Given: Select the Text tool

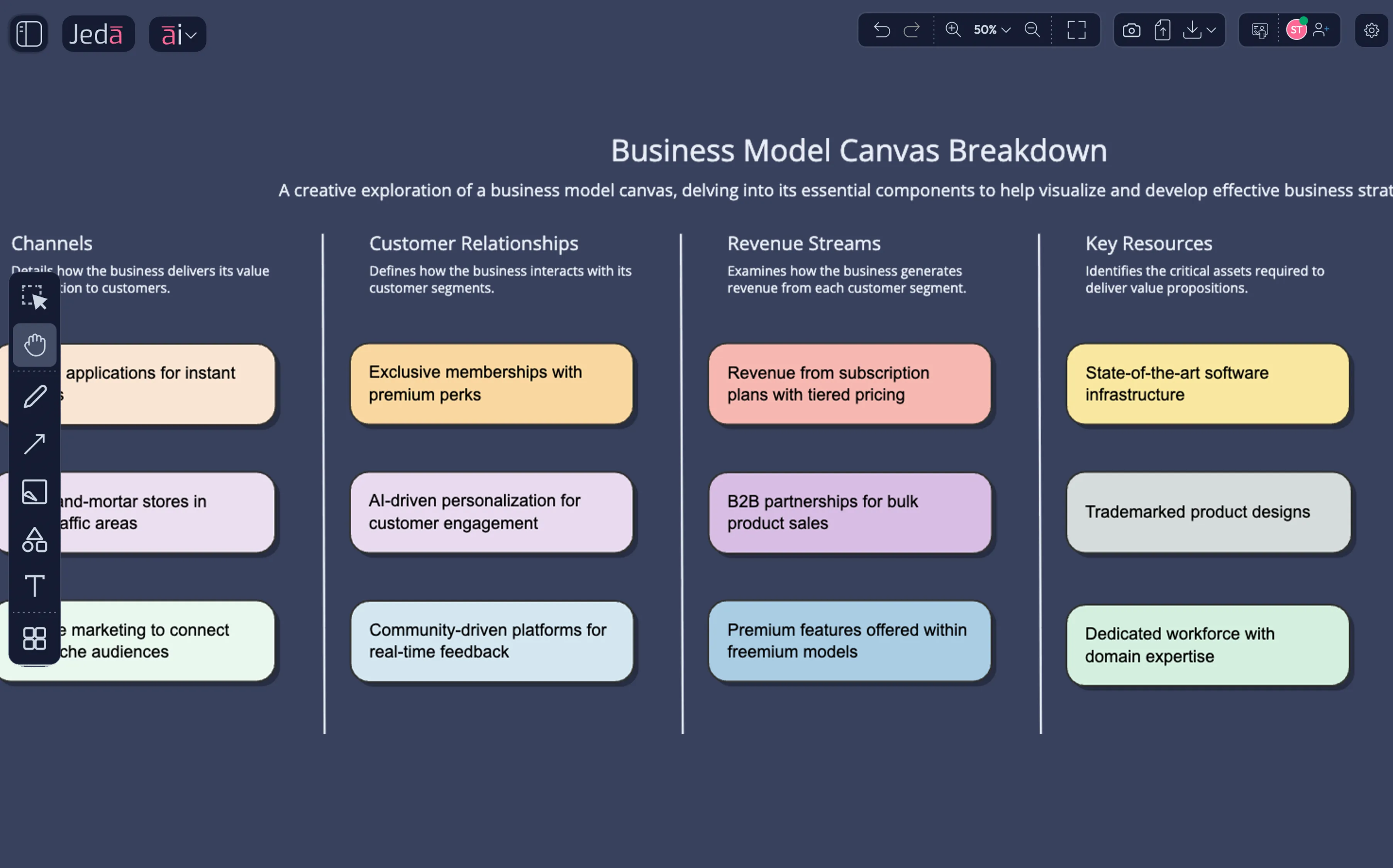Looking at the screenshot, I should [x=34, y=586].
